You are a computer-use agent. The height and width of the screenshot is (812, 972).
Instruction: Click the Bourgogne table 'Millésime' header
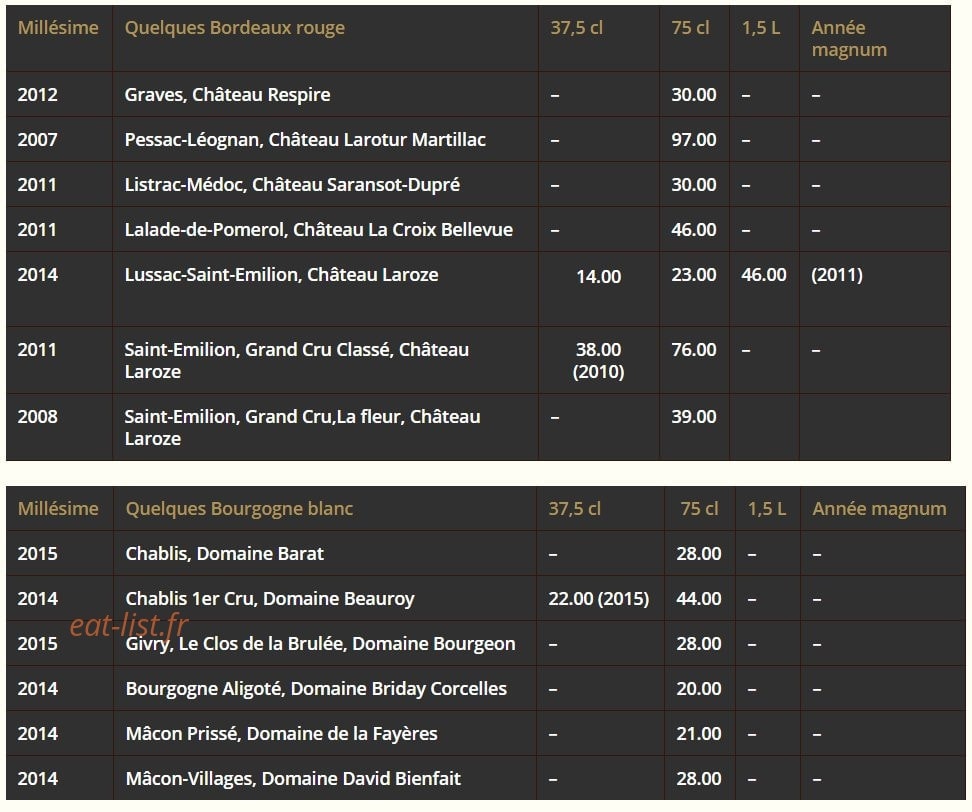(x=58, y=509)
